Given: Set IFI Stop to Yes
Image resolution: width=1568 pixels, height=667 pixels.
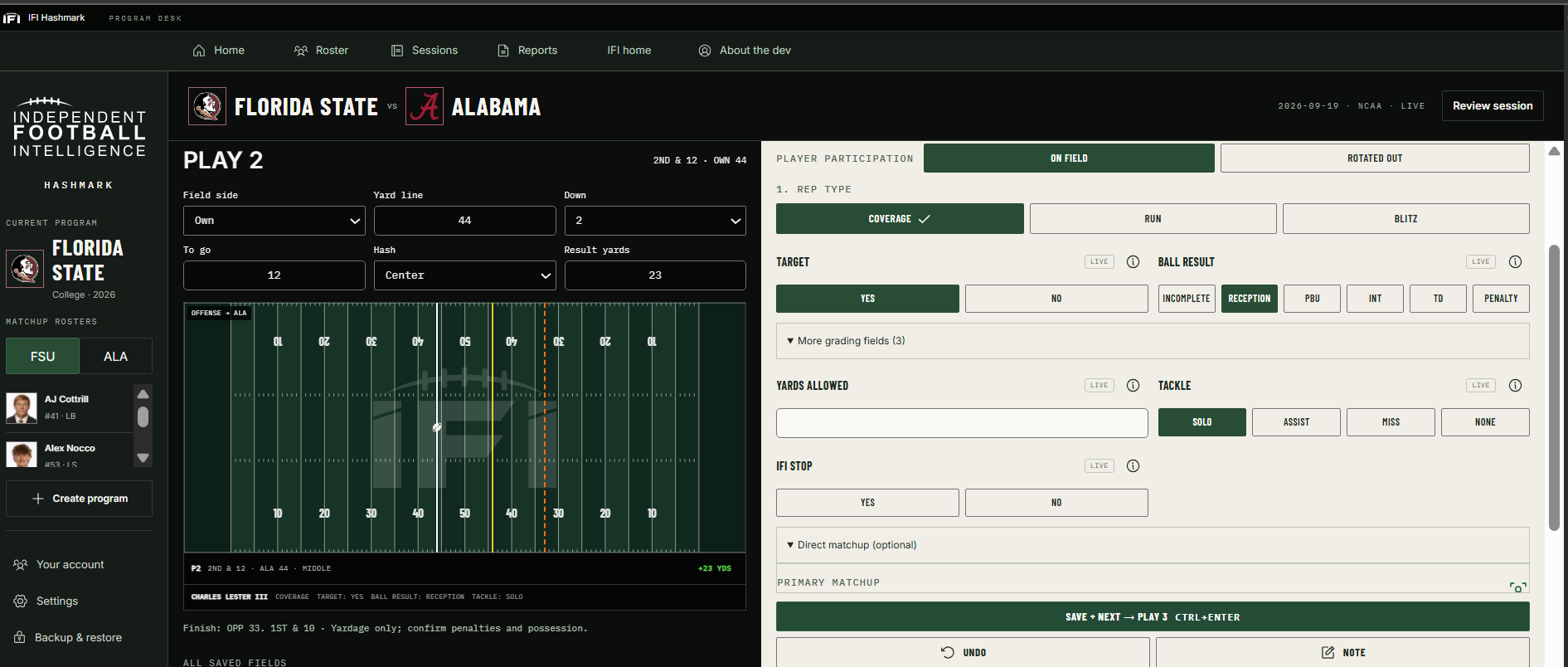Looking at the screenshot, I should tap(867, 503).
